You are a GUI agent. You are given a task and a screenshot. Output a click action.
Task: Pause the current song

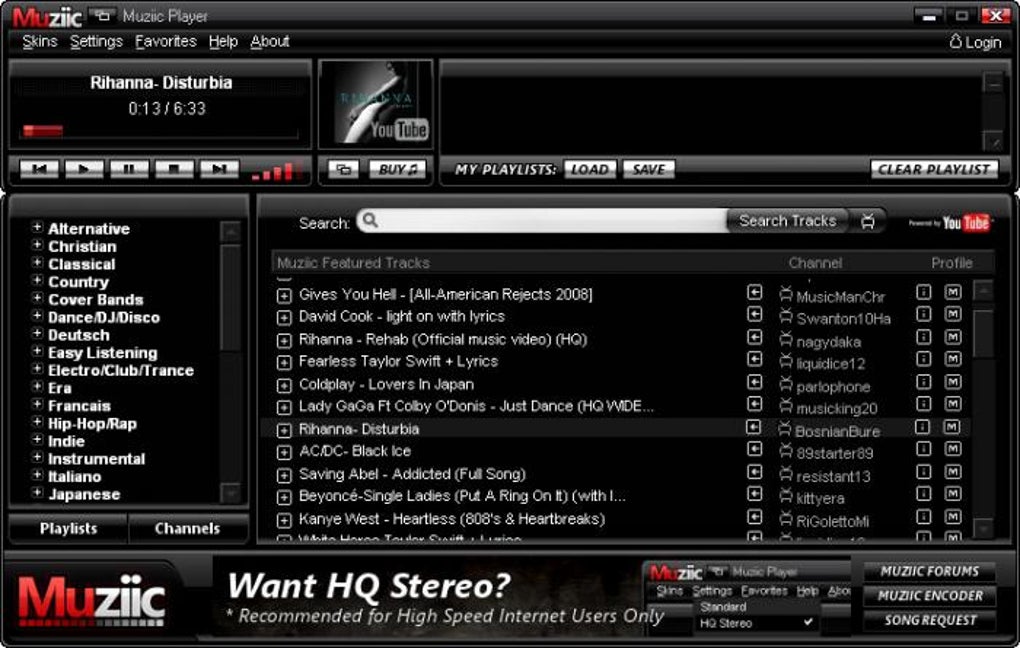pos(129,169)
